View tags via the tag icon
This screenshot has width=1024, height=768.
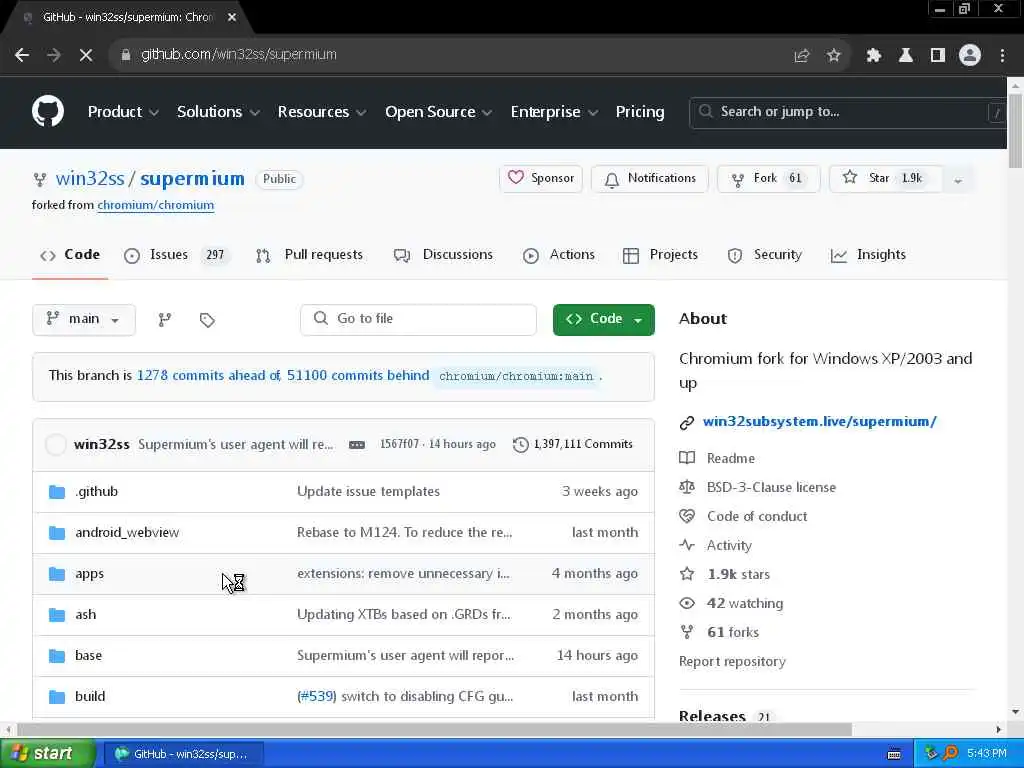(x=207, y=320)
